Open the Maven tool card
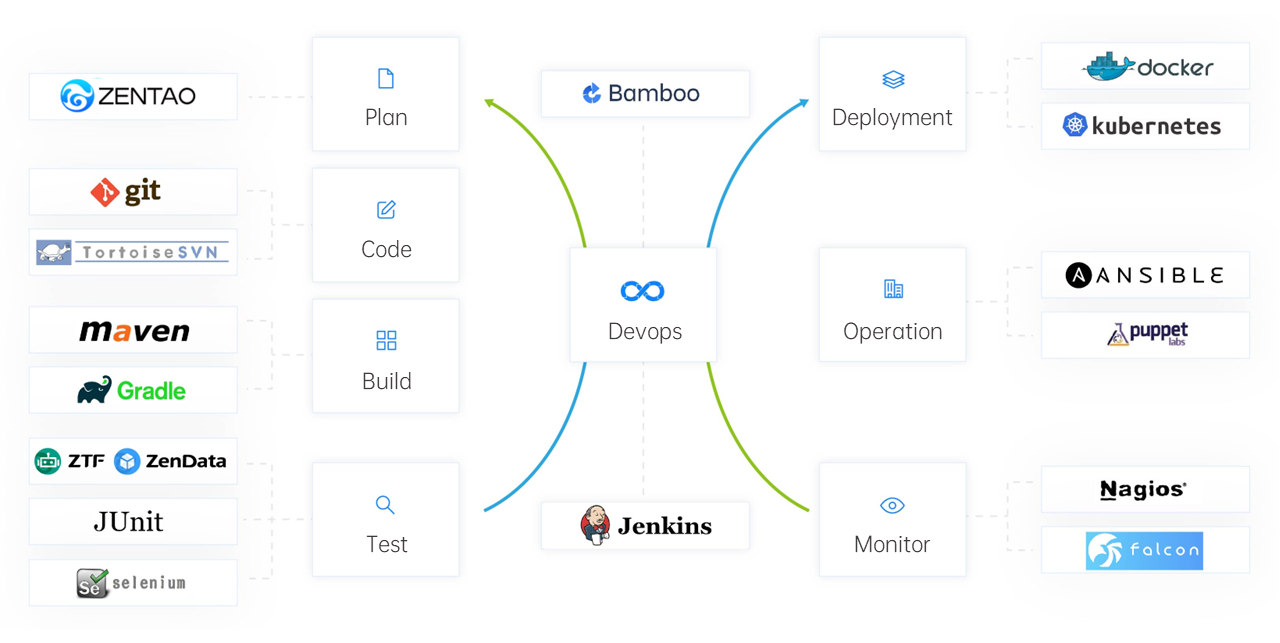 pyautogui.click(x=133, y=331)
